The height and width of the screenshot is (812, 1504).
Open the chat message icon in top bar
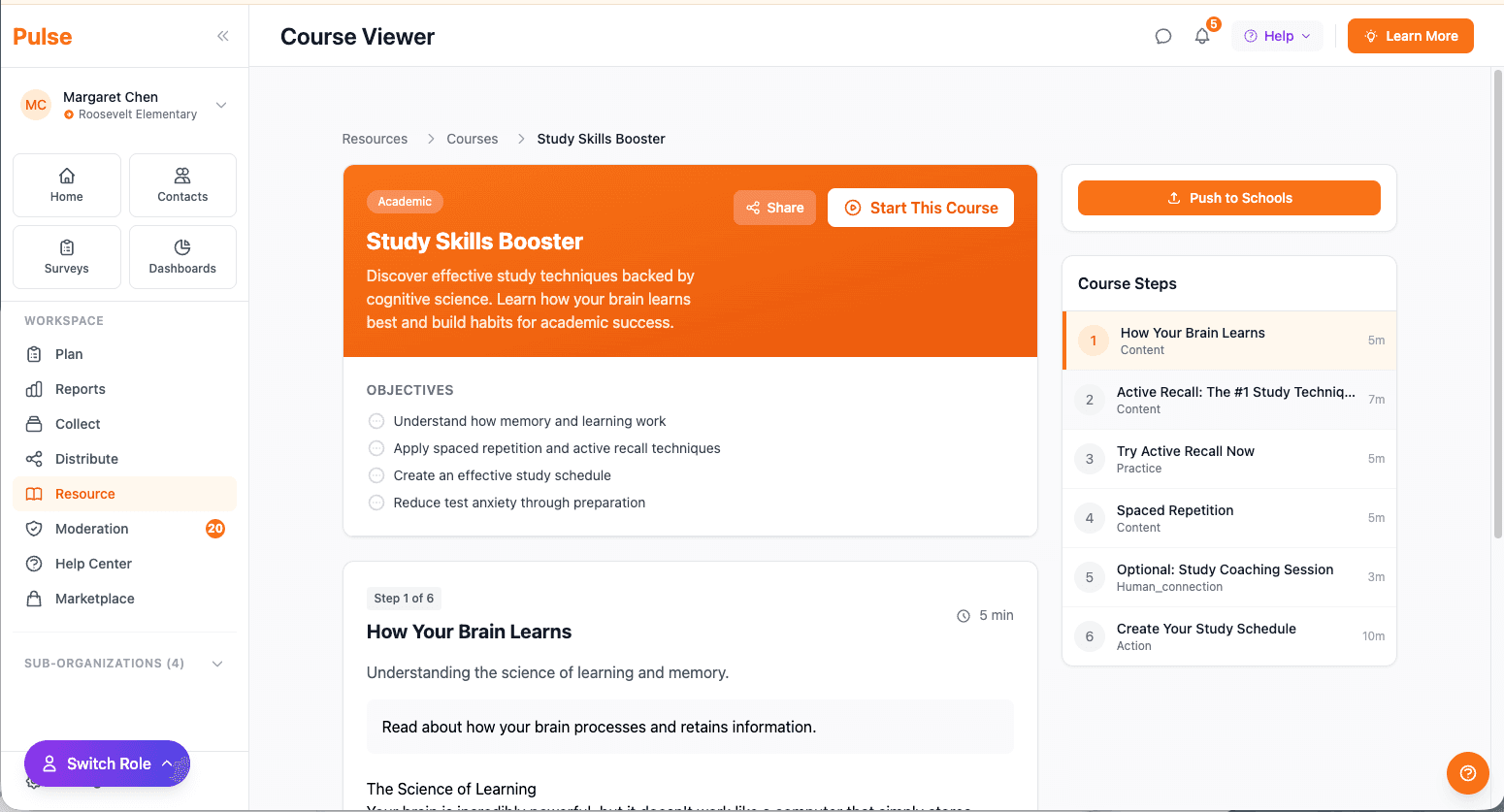pyautogui.click(x=1163, y=35)
